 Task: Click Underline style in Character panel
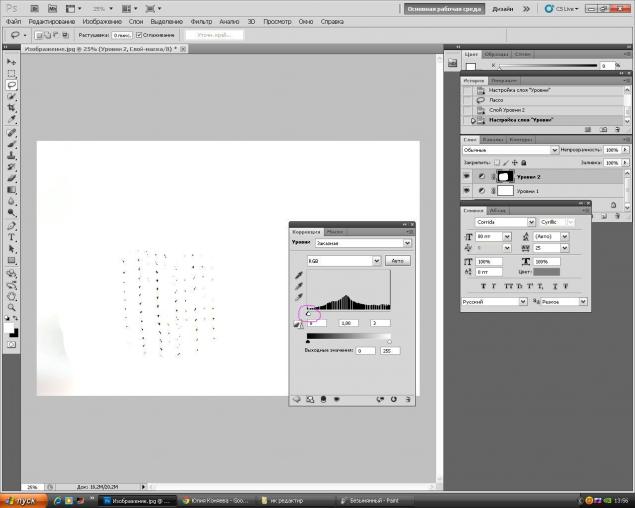[555, 286]
